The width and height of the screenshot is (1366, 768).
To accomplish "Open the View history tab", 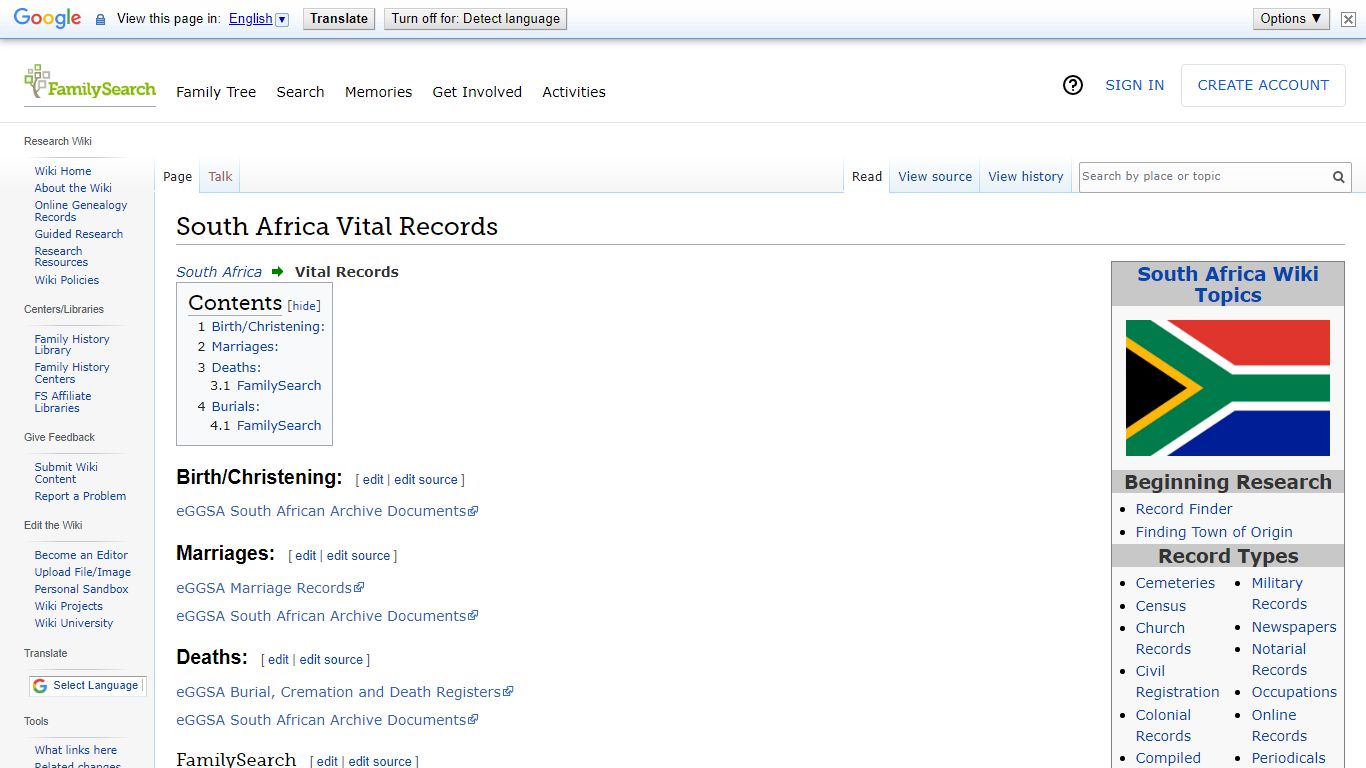I will coord(1026,177).
